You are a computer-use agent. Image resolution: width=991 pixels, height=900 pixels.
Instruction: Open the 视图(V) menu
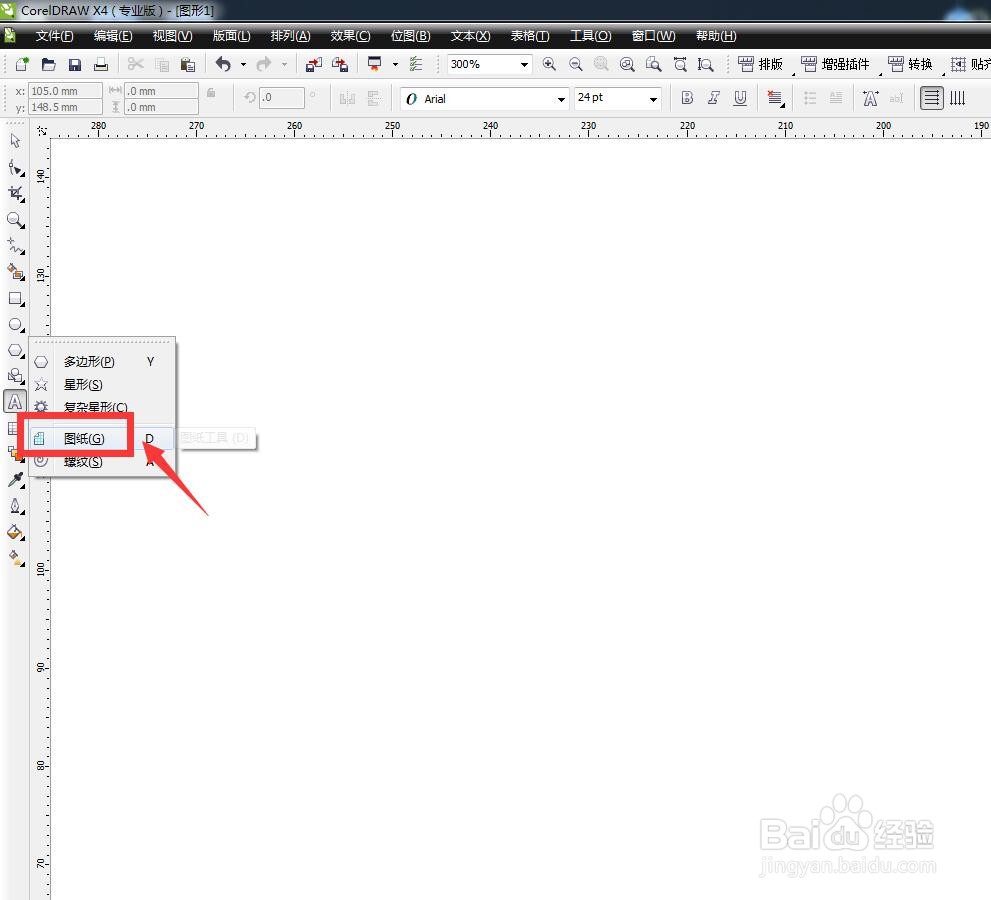(x=173, y=36)
